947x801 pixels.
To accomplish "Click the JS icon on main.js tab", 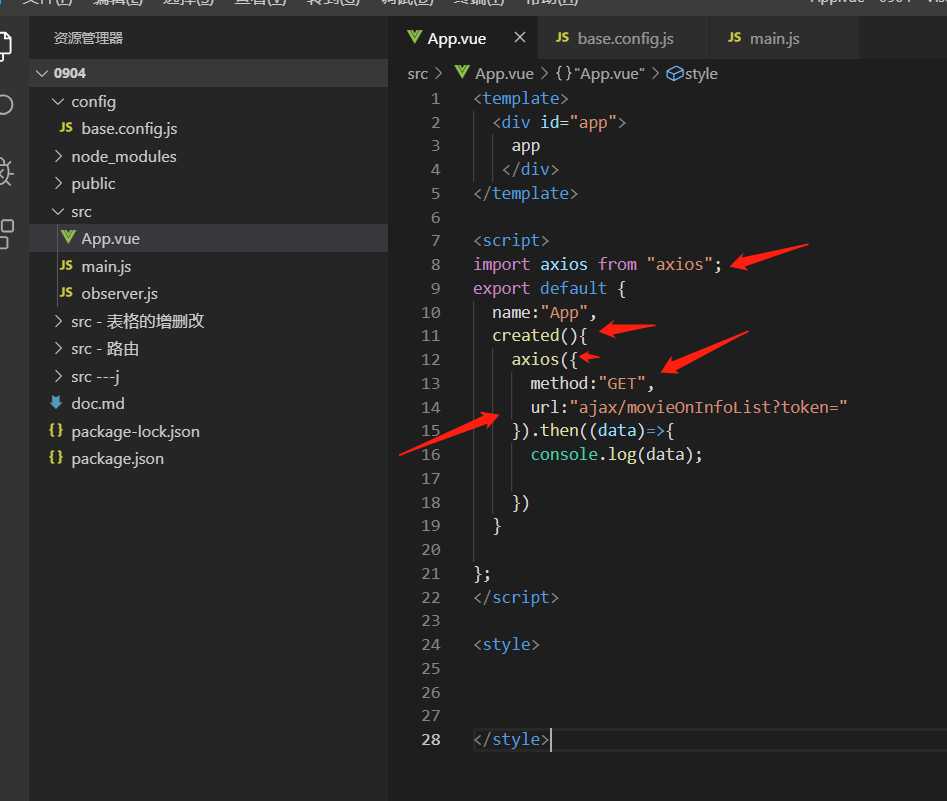I will pos(734,37).
